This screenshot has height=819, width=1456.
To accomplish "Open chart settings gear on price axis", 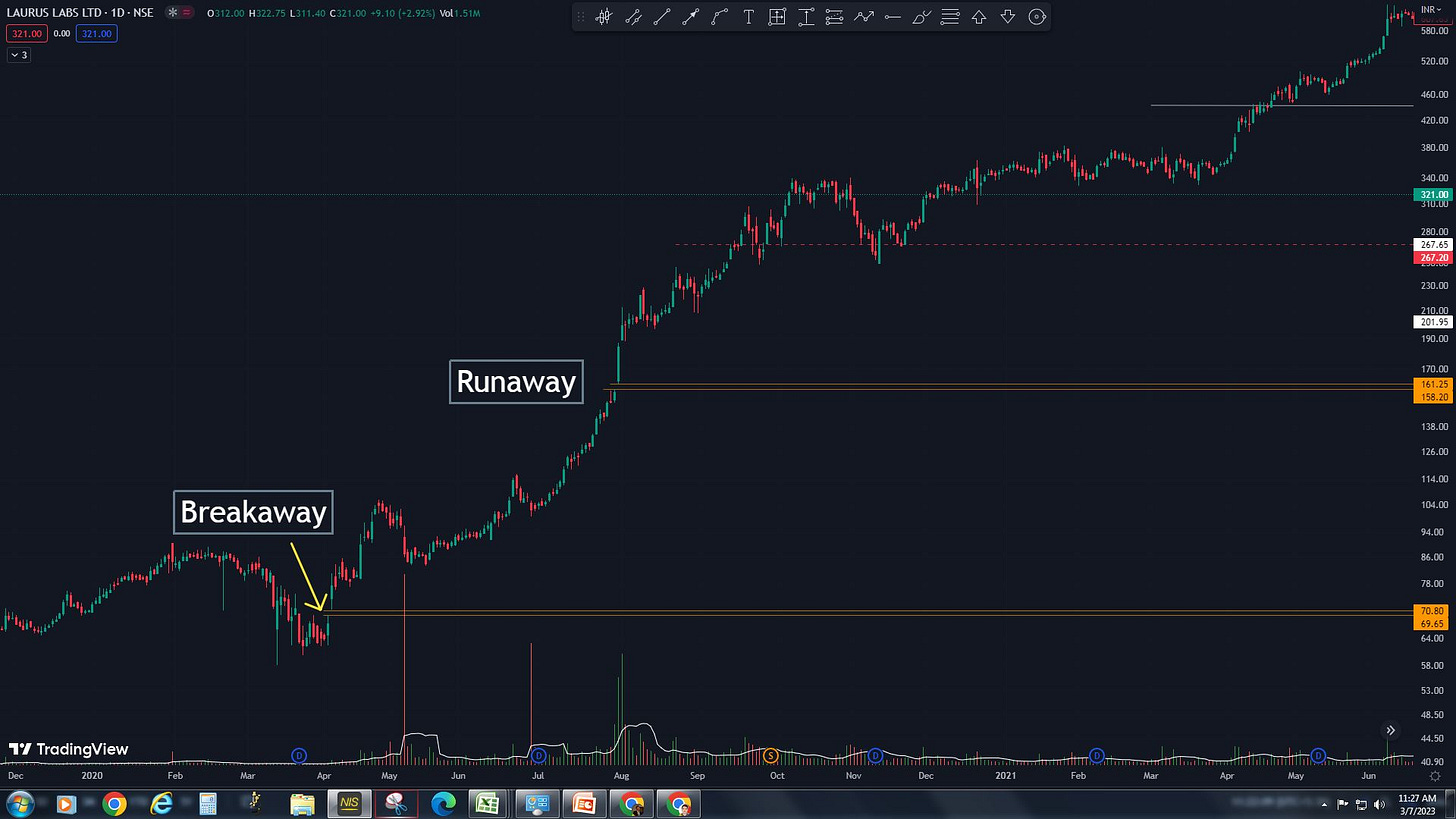I will (x=1436, y=775).
